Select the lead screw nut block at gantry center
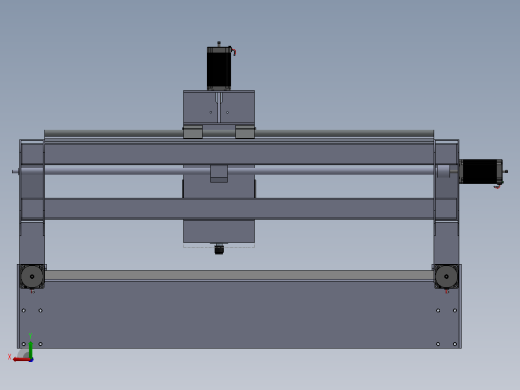 [219, 174]
